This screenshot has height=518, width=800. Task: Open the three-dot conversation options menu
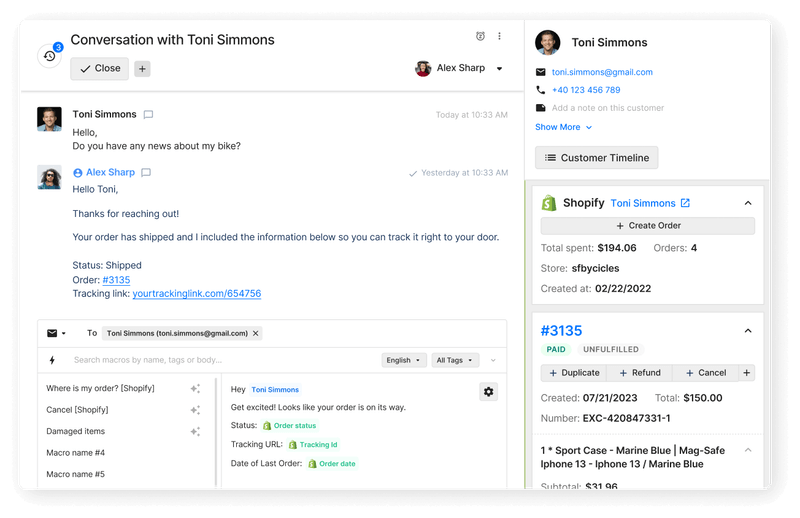(x=500, y=37)
